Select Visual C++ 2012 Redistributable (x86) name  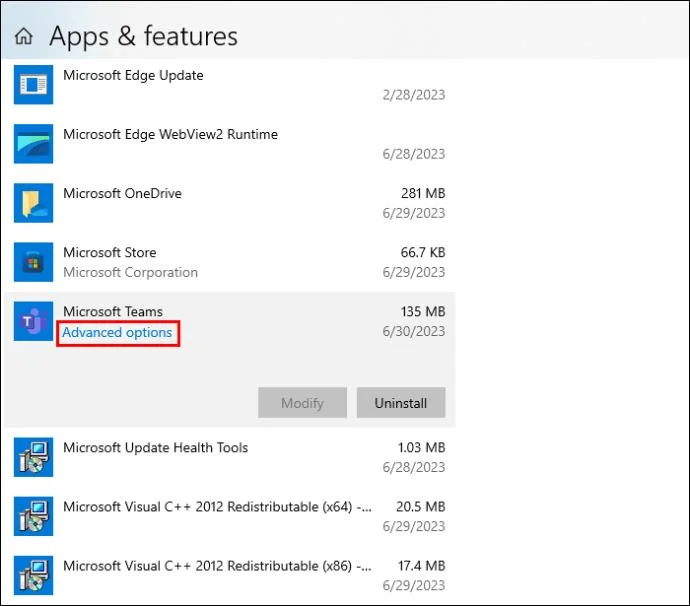[x=217, y=566]
